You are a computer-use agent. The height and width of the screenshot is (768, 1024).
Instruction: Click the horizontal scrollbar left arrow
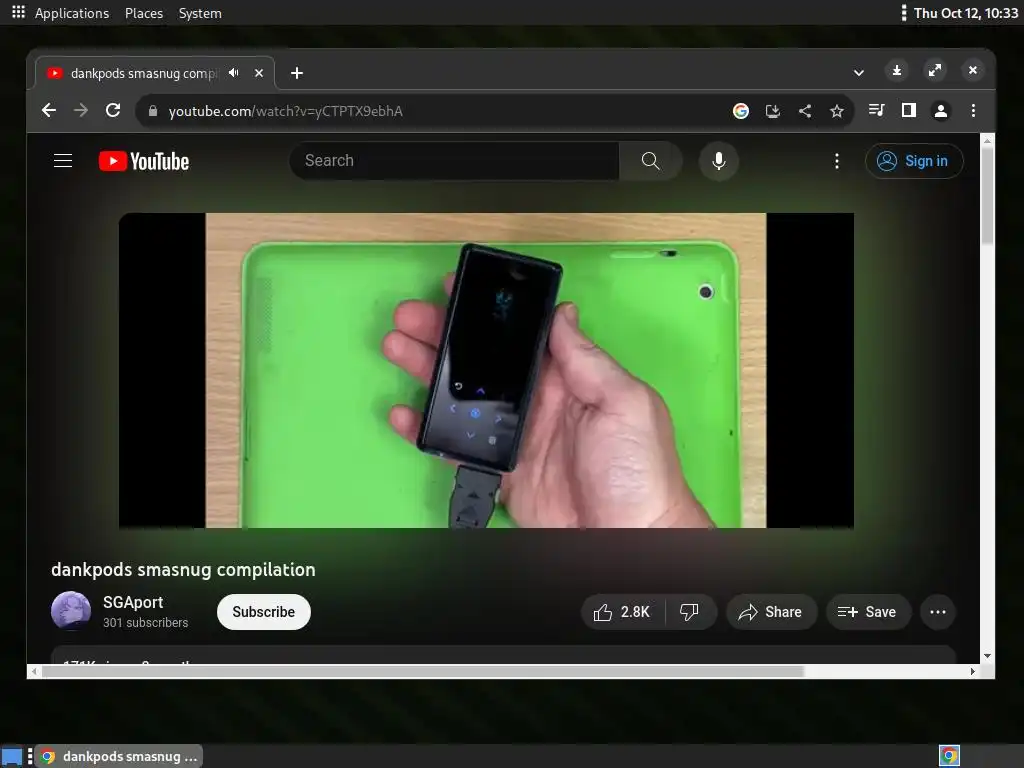[34, 671]
